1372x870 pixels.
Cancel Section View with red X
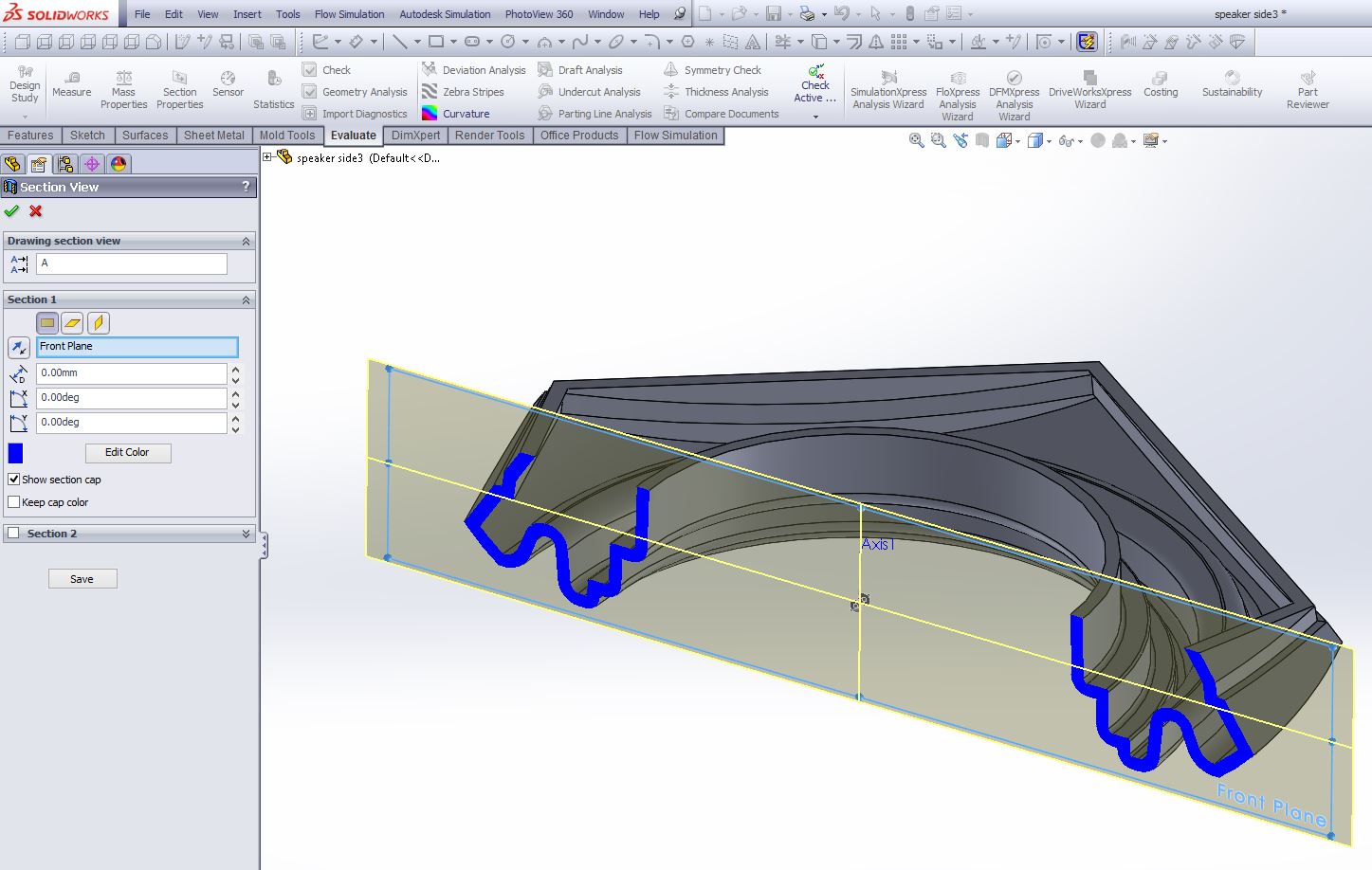36,211
